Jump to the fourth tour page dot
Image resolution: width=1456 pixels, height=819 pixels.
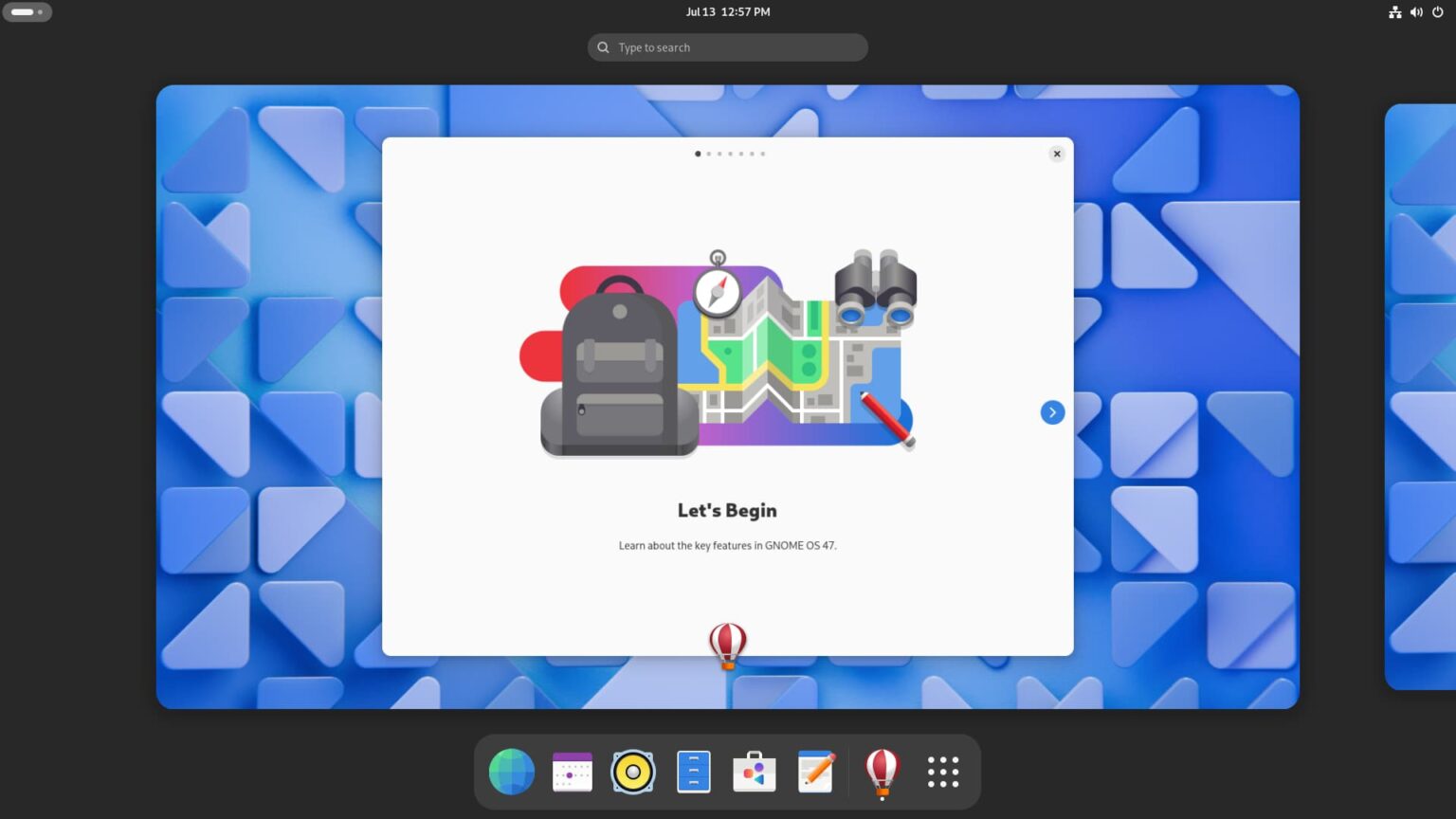(x=730, y=154)
